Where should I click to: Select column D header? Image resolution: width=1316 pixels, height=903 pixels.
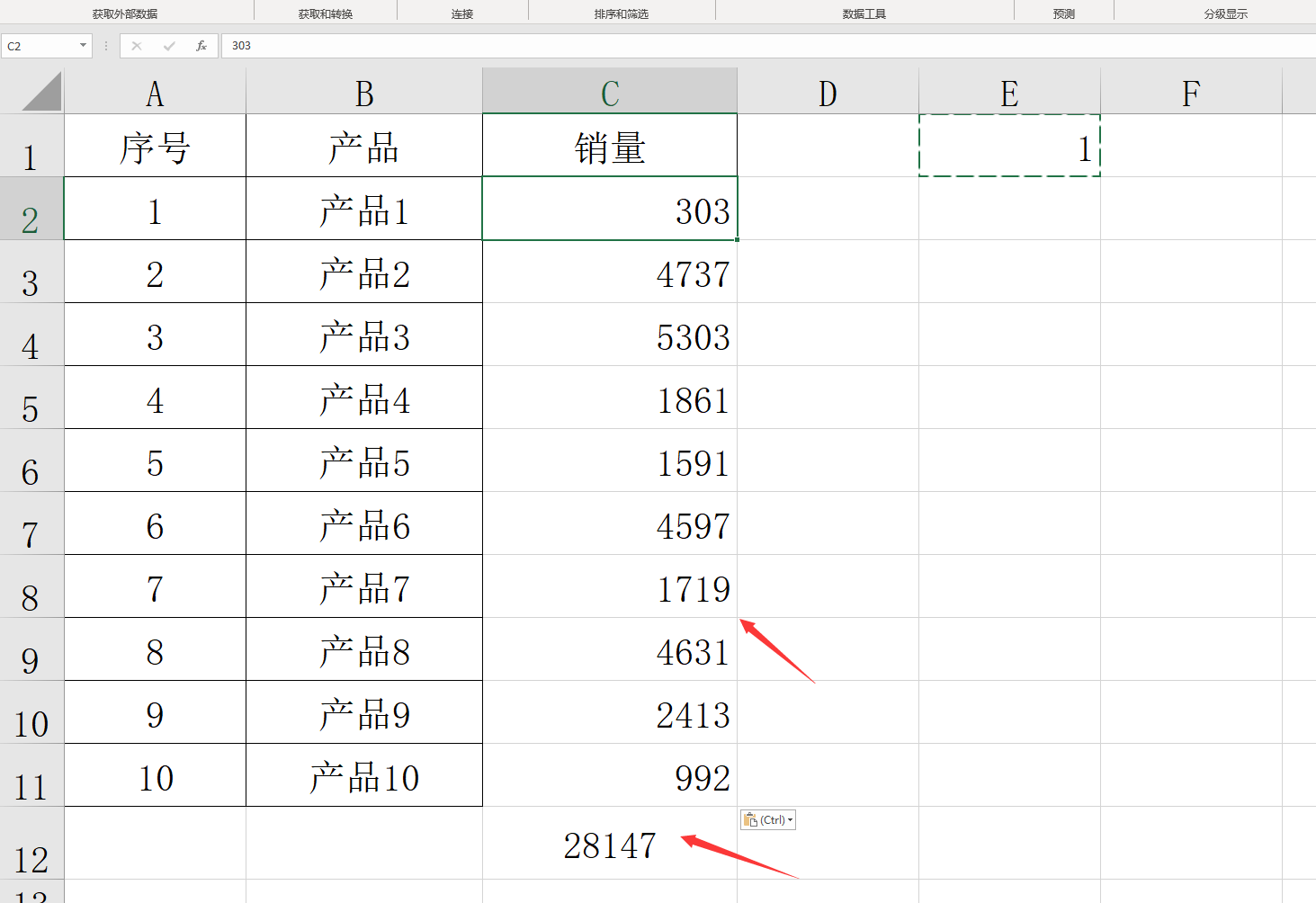pyautogui.click(x=828, y=91)
